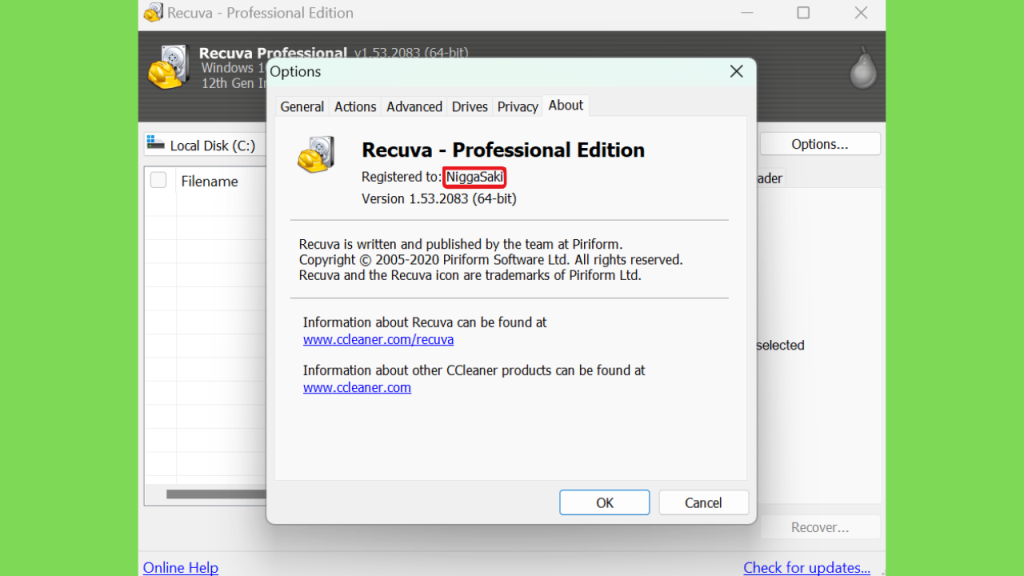Close the Options dialog with X
The image size is (1024, 576).
click(x=736, y=71)
